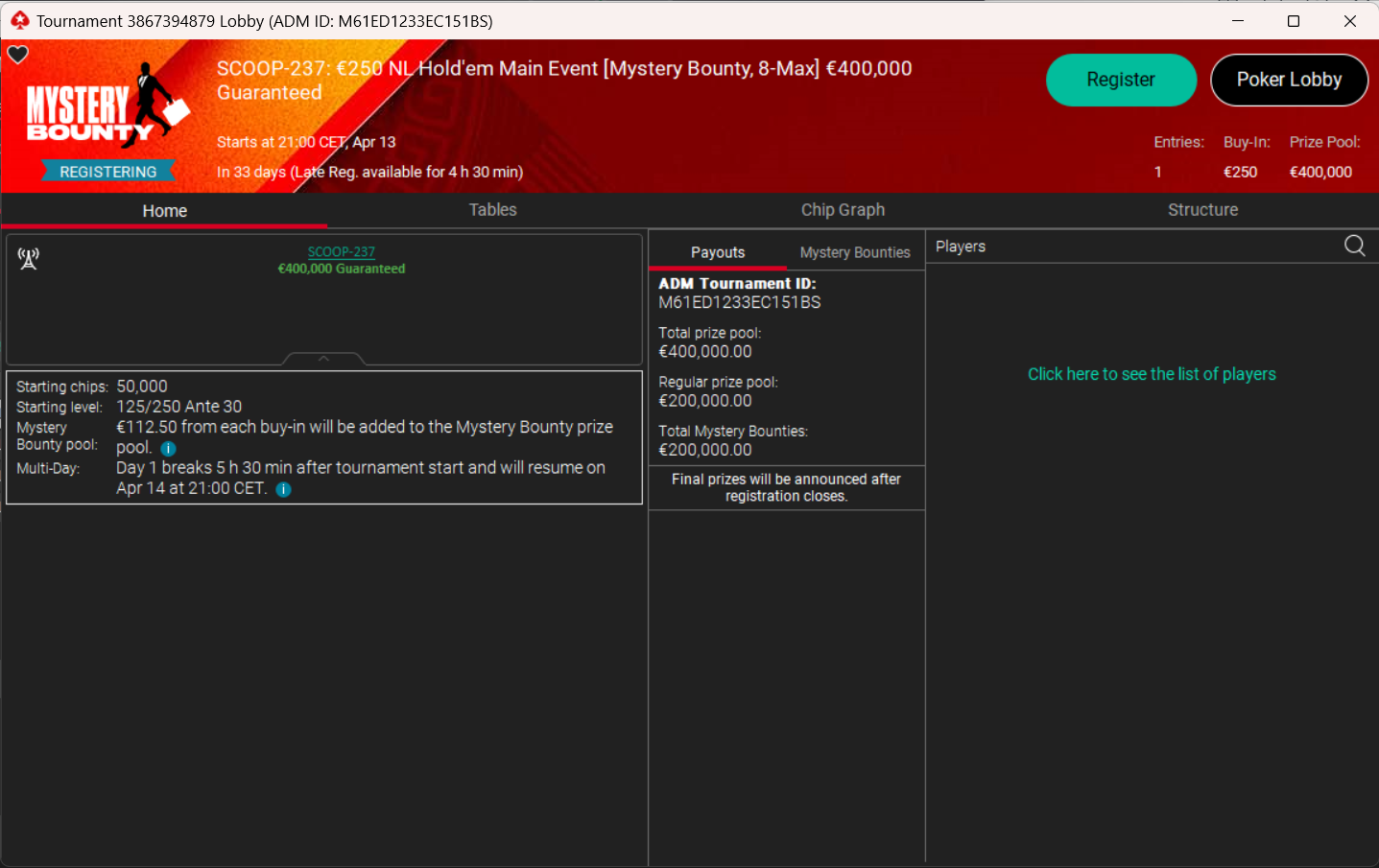Screen dimensions: 1379x868
Task: Open the Players search magnifier
Action: click(x=1354, y=246)
